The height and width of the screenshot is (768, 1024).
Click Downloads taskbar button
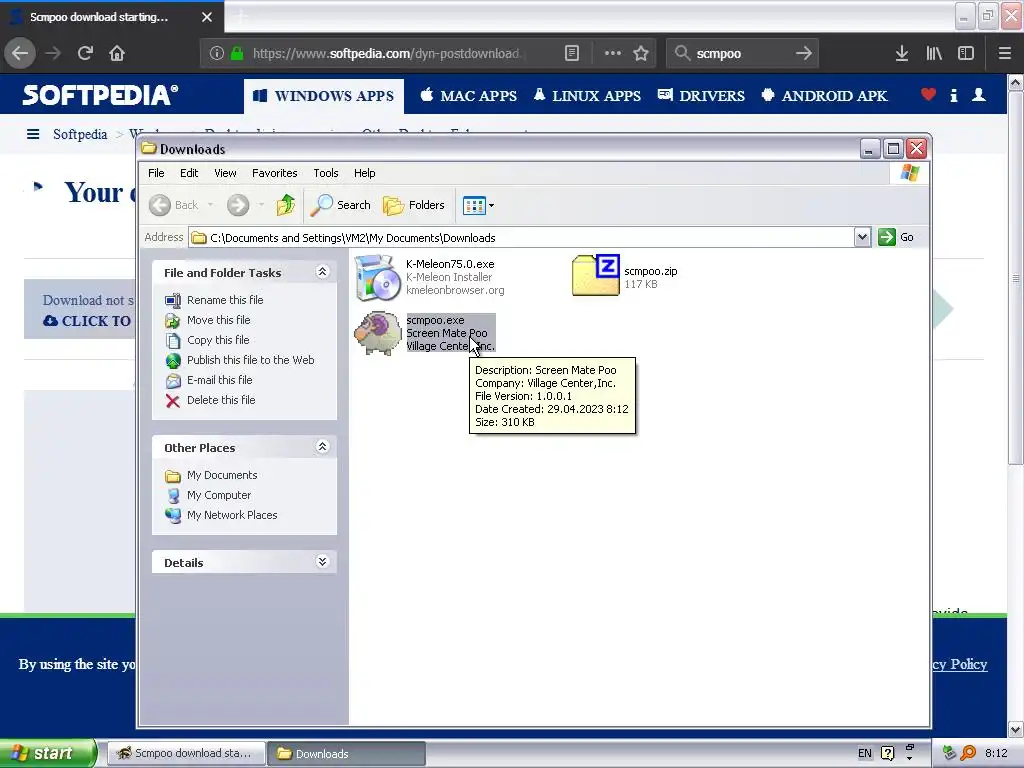[x=347, y=754]
